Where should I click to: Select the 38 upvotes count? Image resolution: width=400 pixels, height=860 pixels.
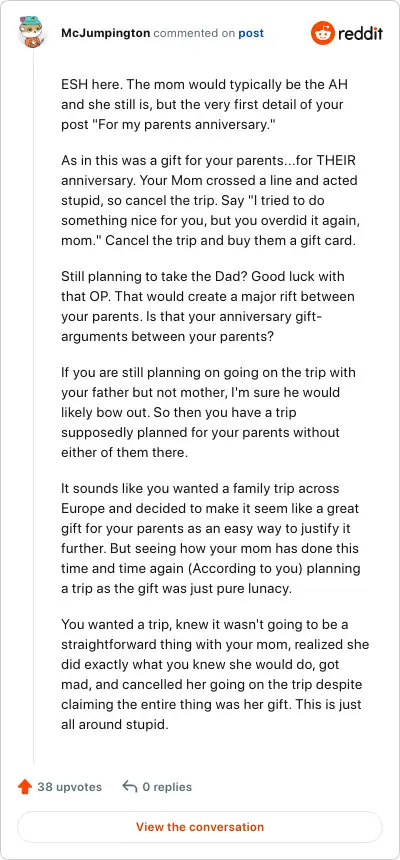pos(70,787)
